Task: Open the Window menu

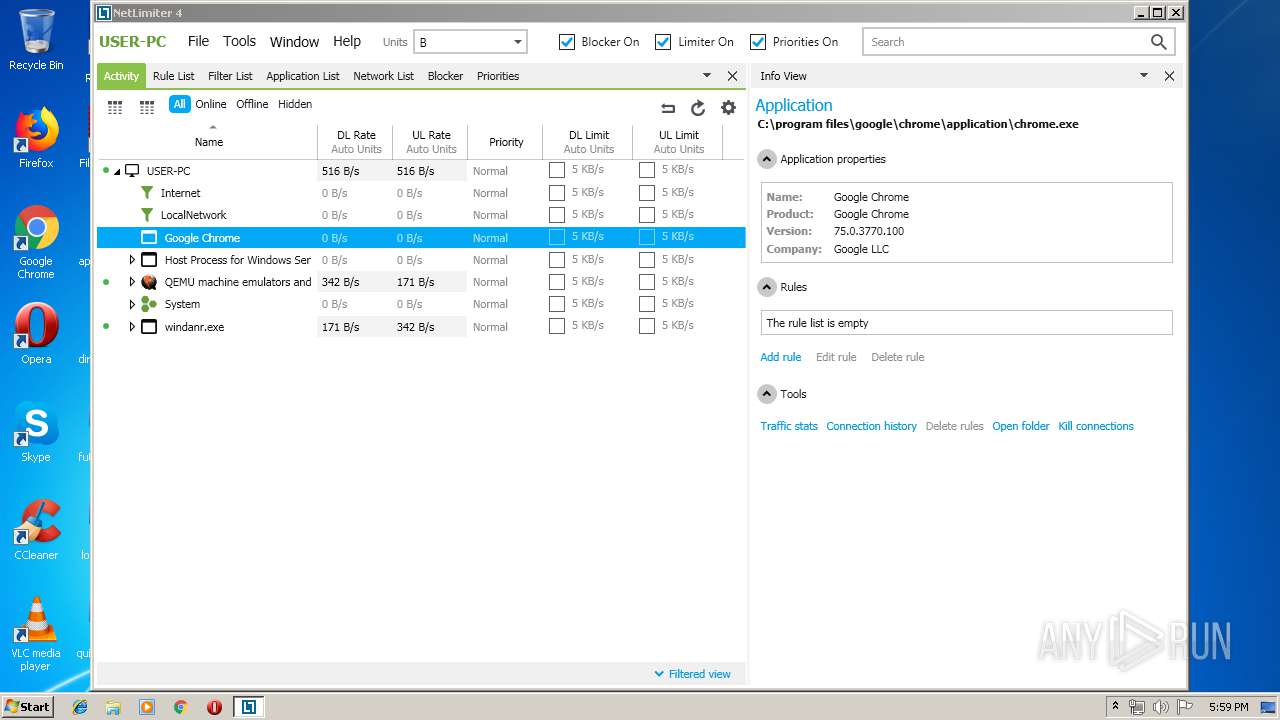Action: tap(294, 42)
